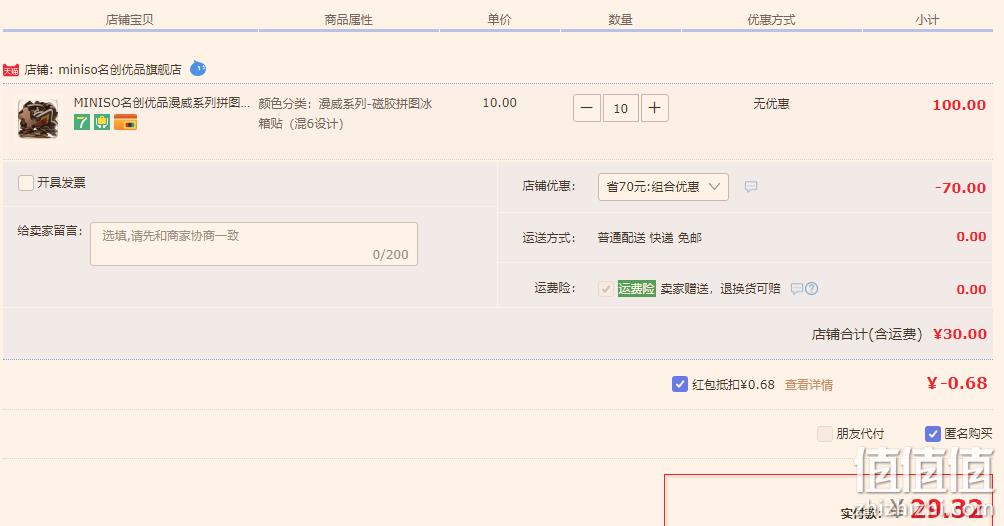Click the subtotal 100.00

959,105
